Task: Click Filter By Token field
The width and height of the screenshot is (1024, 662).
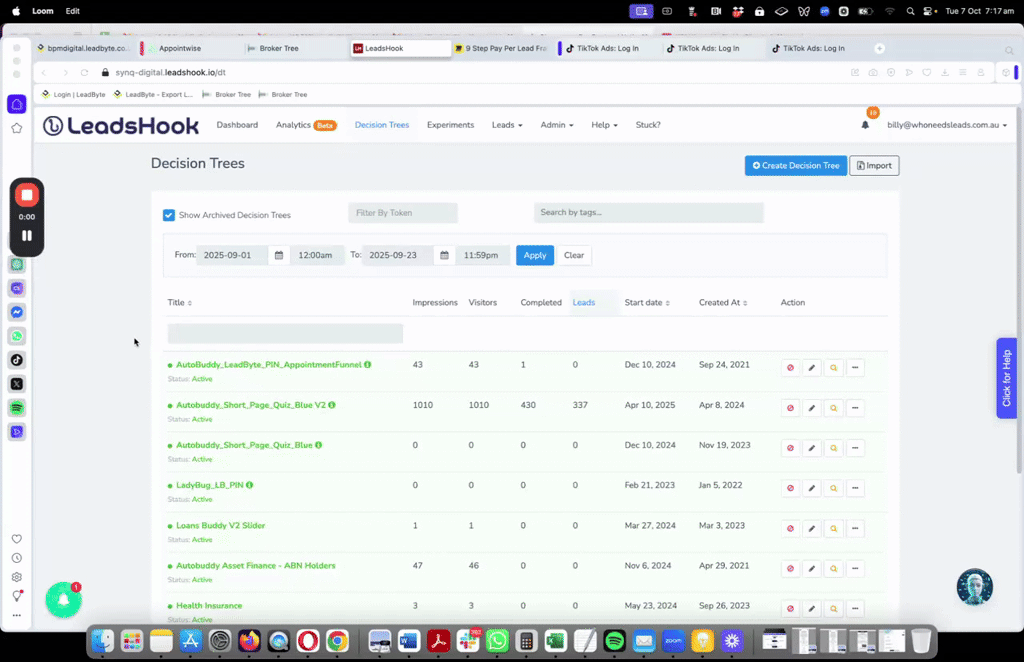Action: click(403, 213)
